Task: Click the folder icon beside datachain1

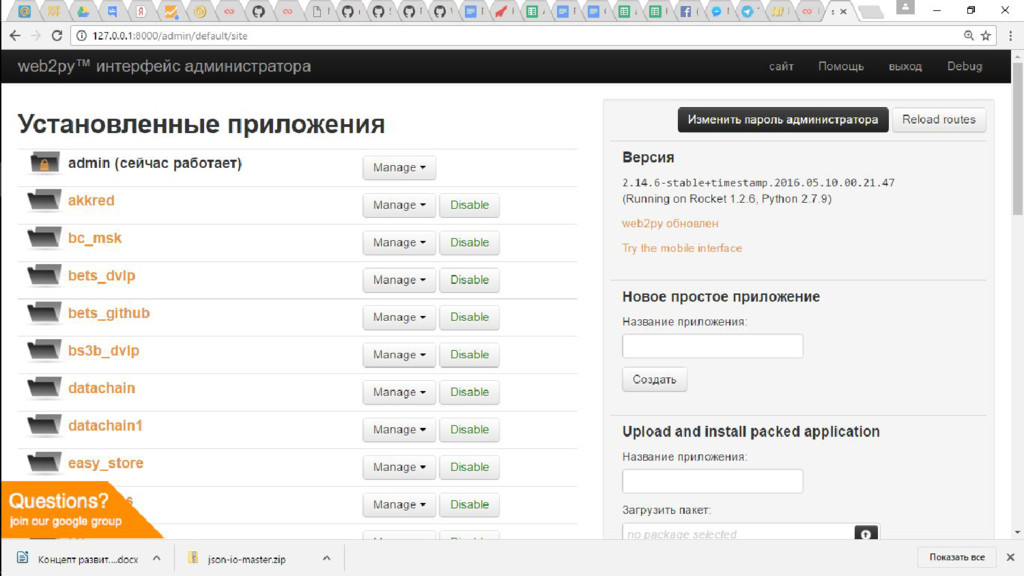Action: pos(44,425)
